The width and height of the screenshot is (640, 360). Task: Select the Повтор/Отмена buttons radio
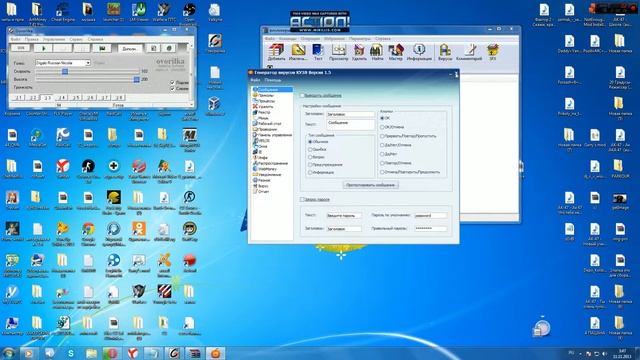tap(382, 163)
